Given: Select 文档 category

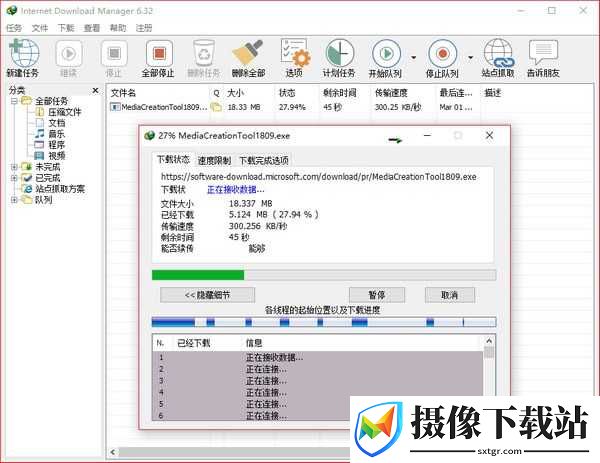Looking at the screenshot, I should [x=57, y=123].
